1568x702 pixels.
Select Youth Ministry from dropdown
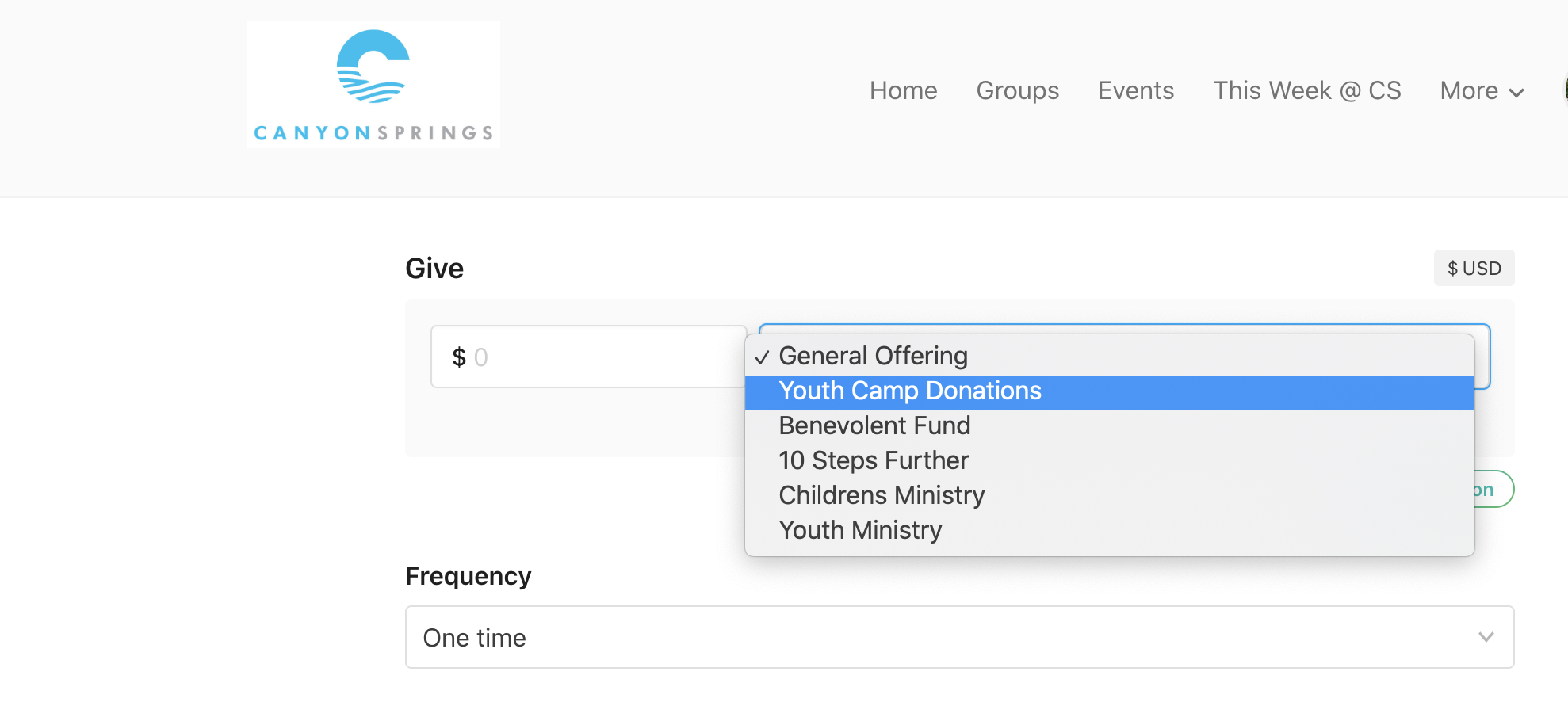[x=860, y=531]
